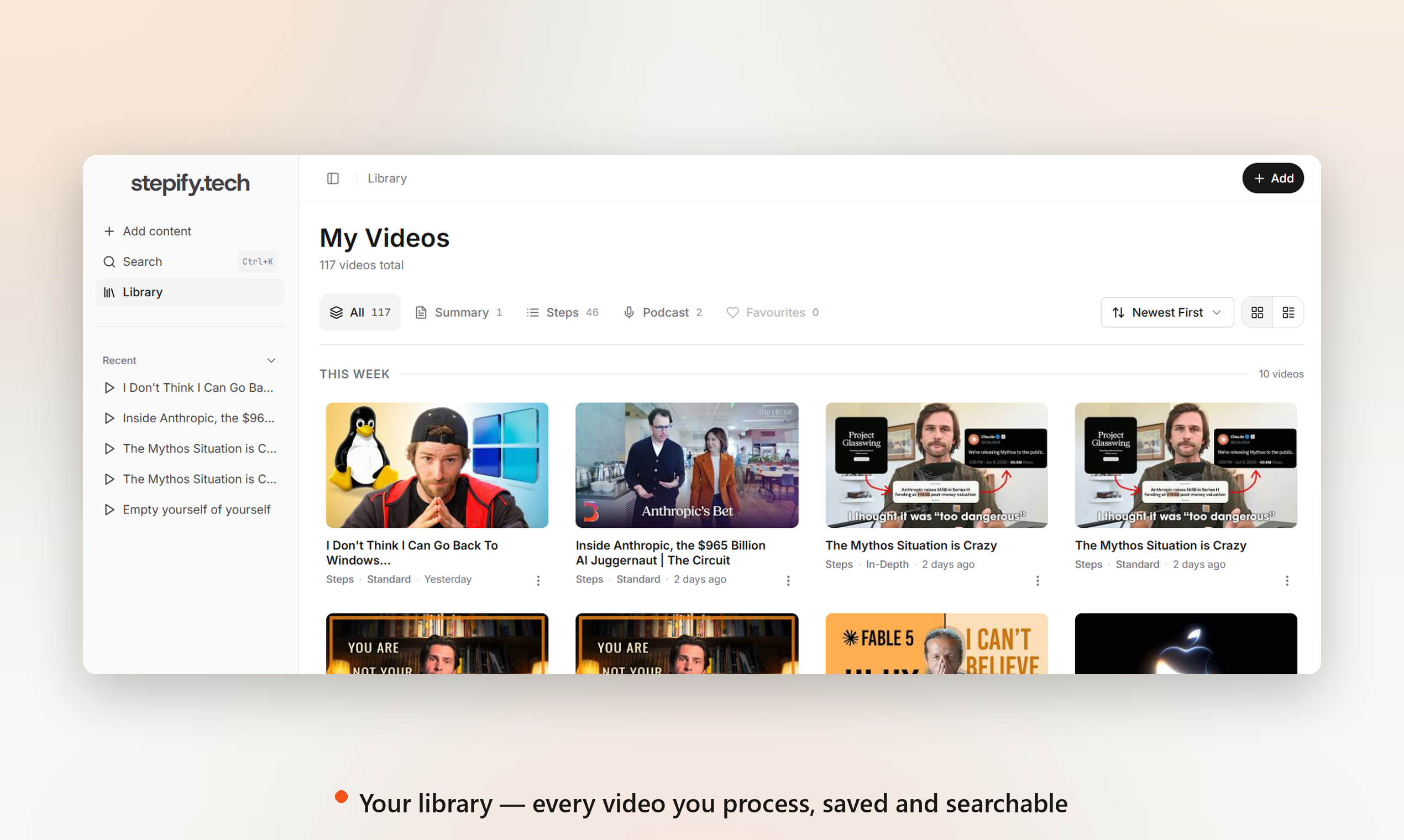The image size is (1404, 840).
Task: Open Add content in sidebar
Action: pos(190,231)
